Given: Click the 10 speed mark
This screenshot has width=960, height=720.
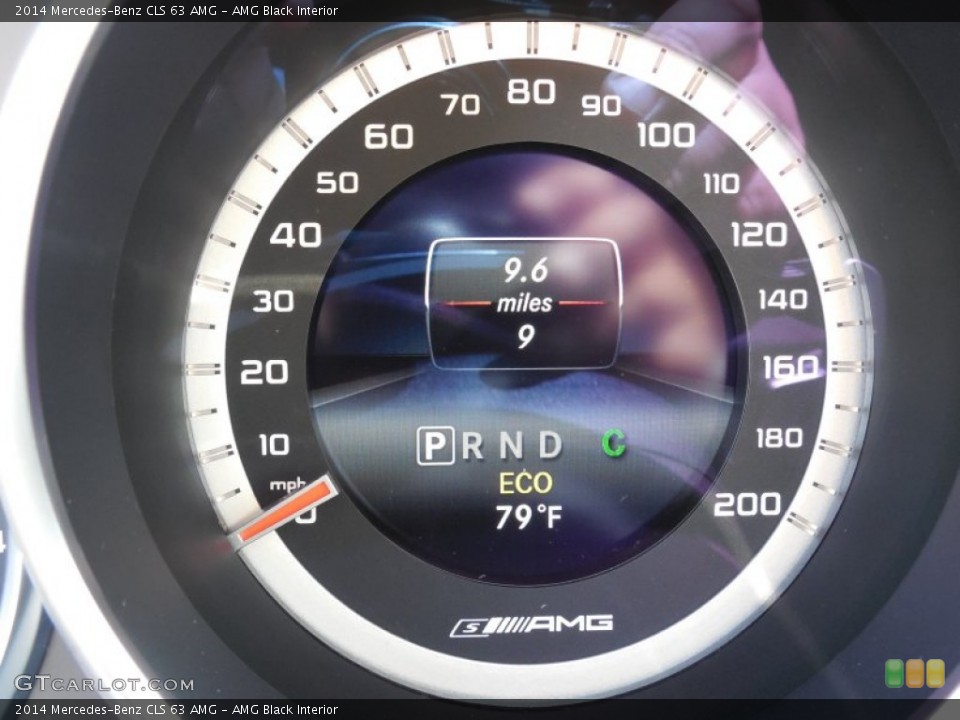Looking at the screenshot, I should pos(274,444).
